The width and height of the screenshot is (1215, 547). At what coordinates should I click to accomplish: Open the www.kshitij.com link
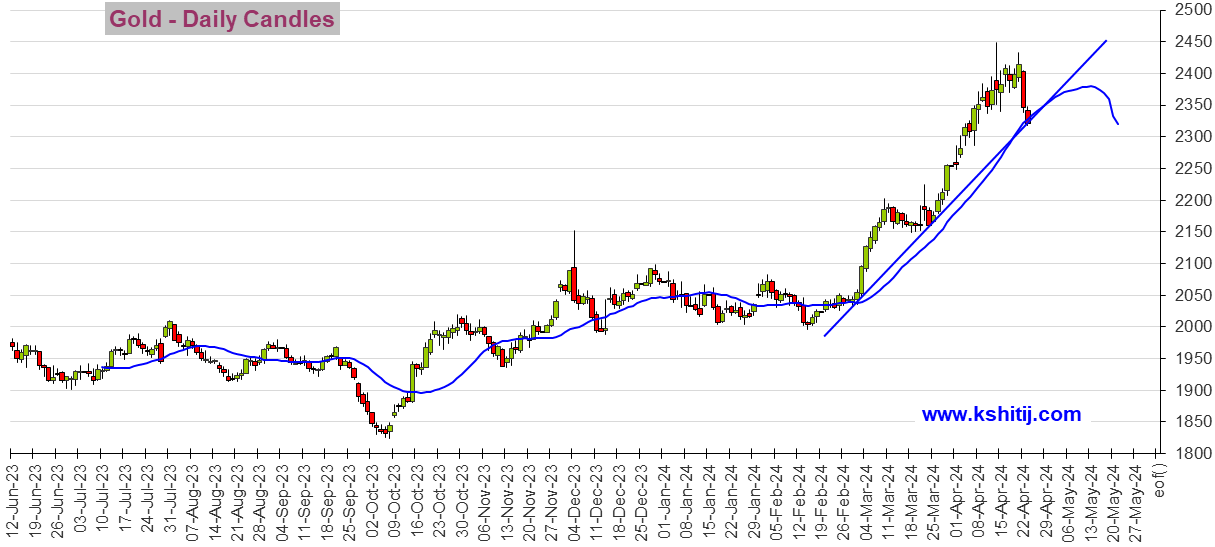click(1001, 414)
